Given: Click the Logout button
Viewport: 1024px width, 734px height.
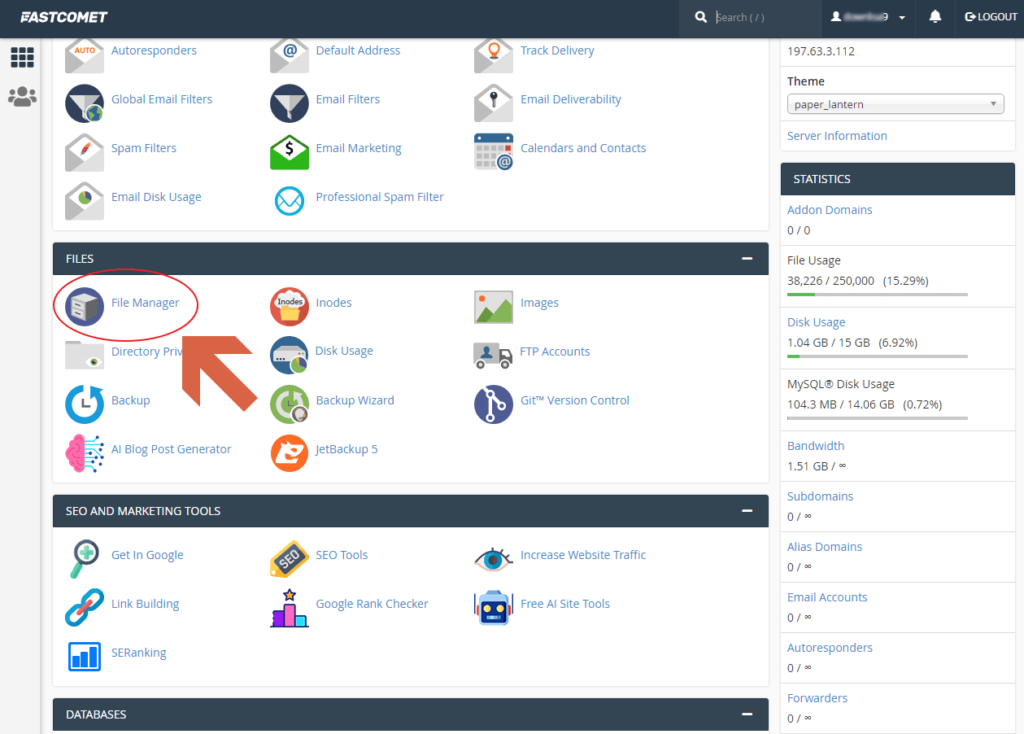Looking at the screenshot, I should [990, 17].
